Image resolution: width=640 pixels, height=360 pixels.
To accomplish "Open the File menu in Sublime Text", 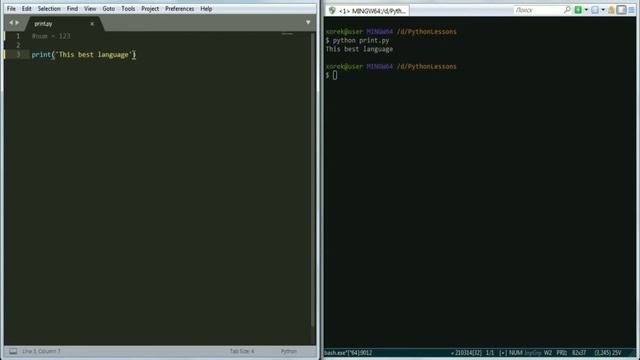I will [x=11, y=9].
